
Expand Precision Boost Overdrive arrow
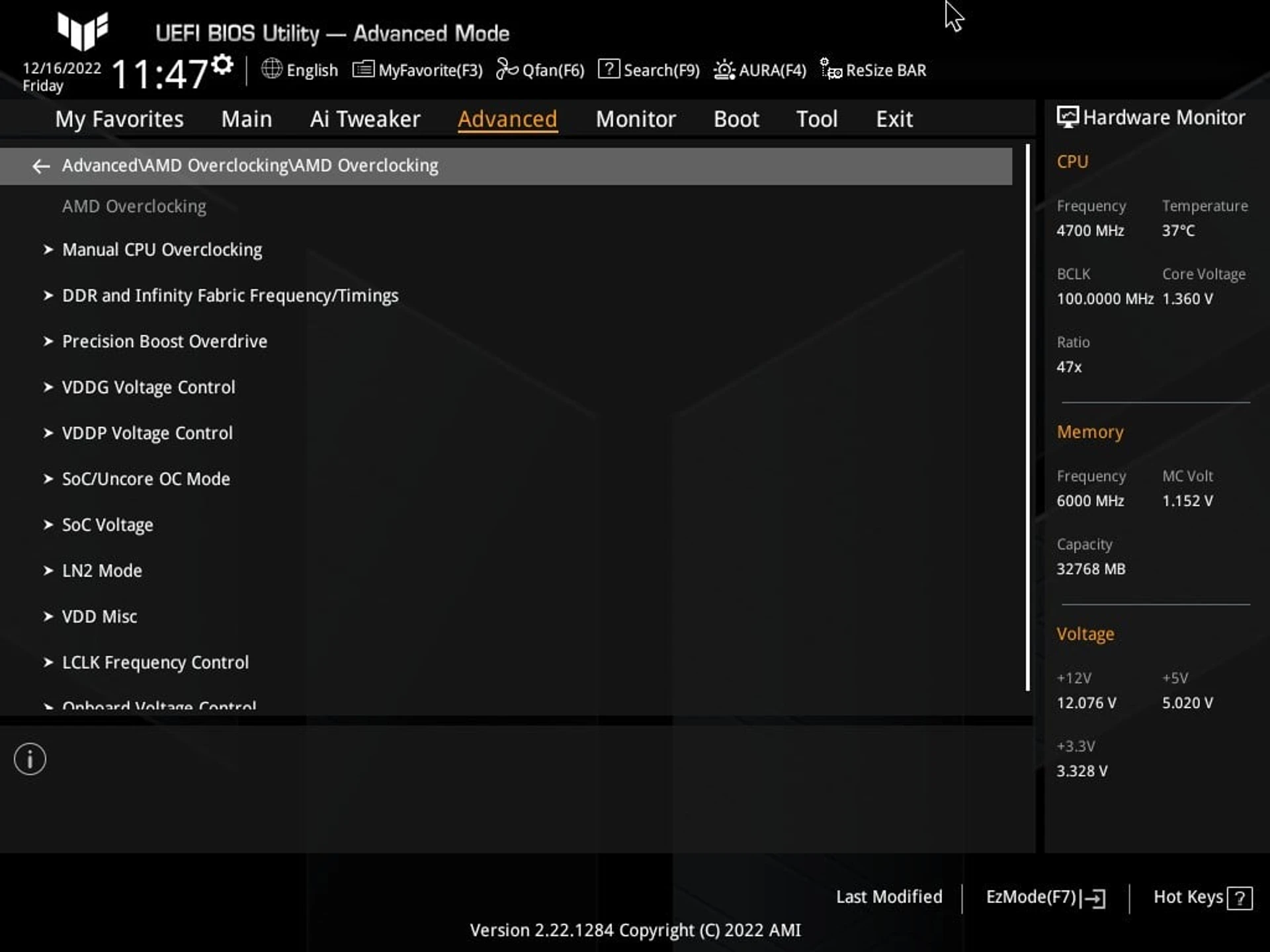48,341
